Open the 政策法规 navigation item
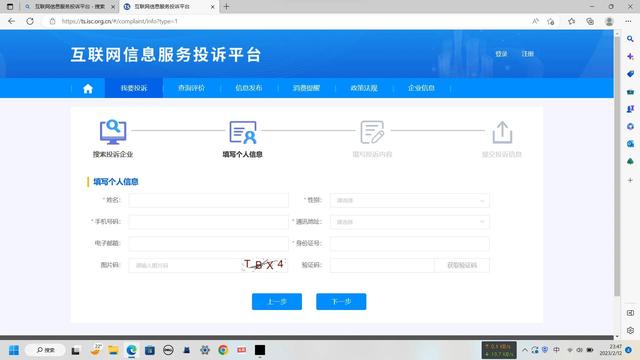This screenshot has width=640, height=360. (x=364, y=88)
